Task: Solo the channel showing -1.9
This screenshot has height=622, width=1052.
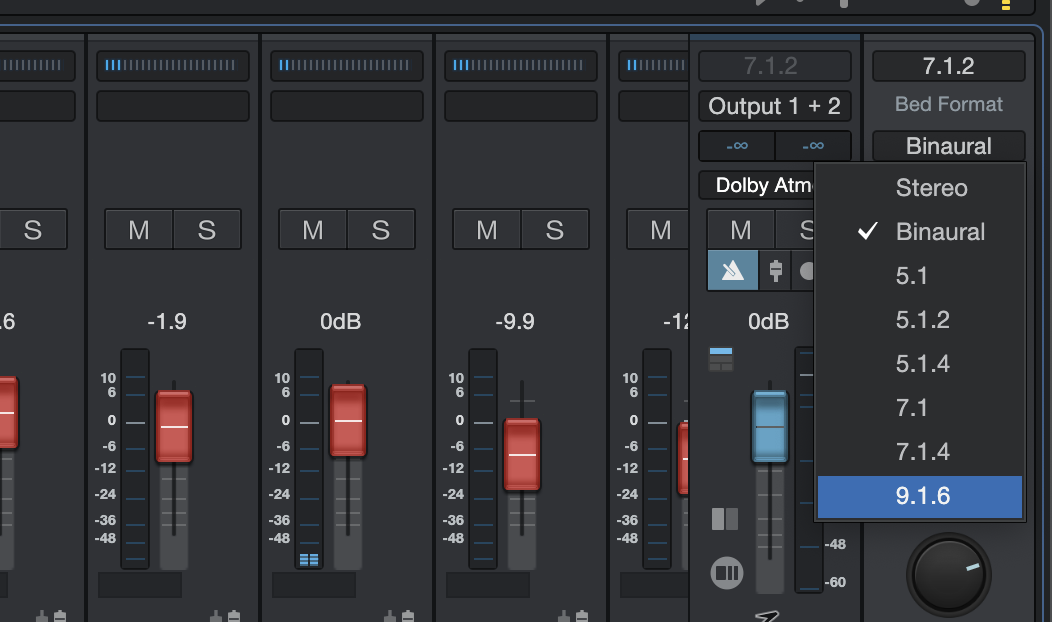Action: click(x=207, y=229)
